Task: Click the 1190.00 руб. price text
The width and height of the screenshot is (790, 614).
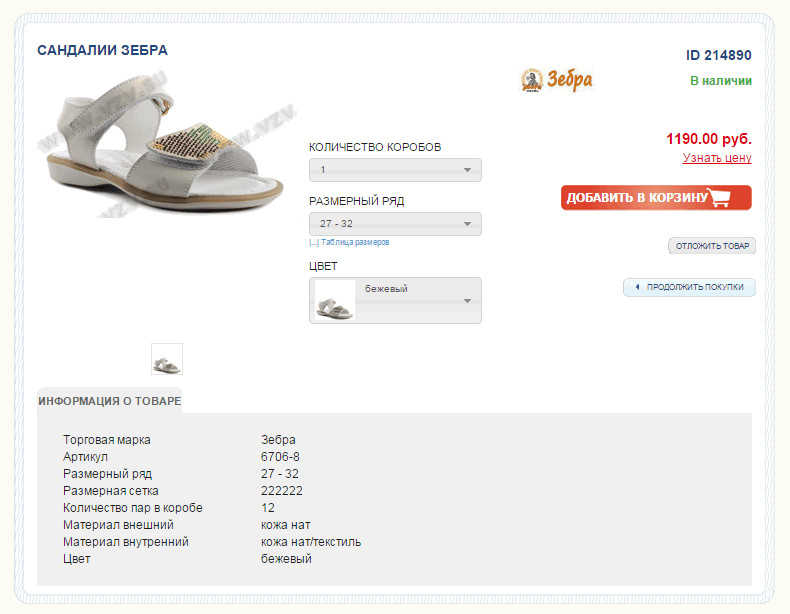Action: (x=709, y=139)
